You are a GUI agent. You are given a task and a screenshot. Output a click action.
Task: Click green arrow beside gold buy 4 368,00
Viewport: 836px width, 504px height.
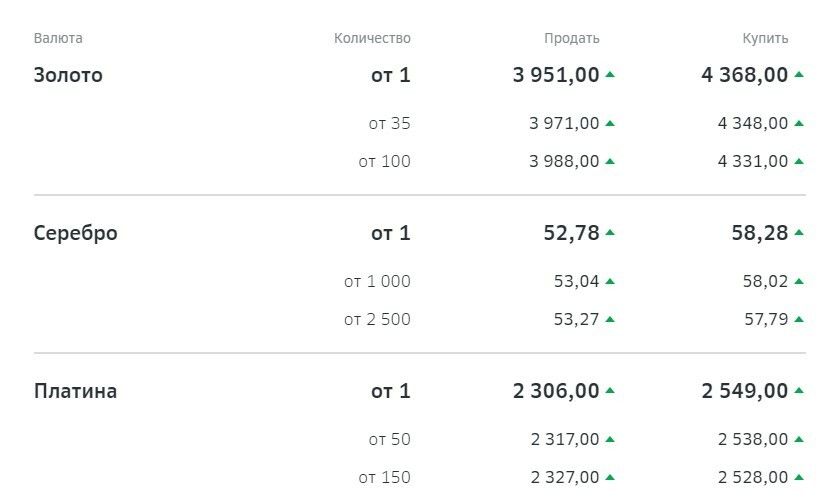pyautogui.click(x=799, y=75)
